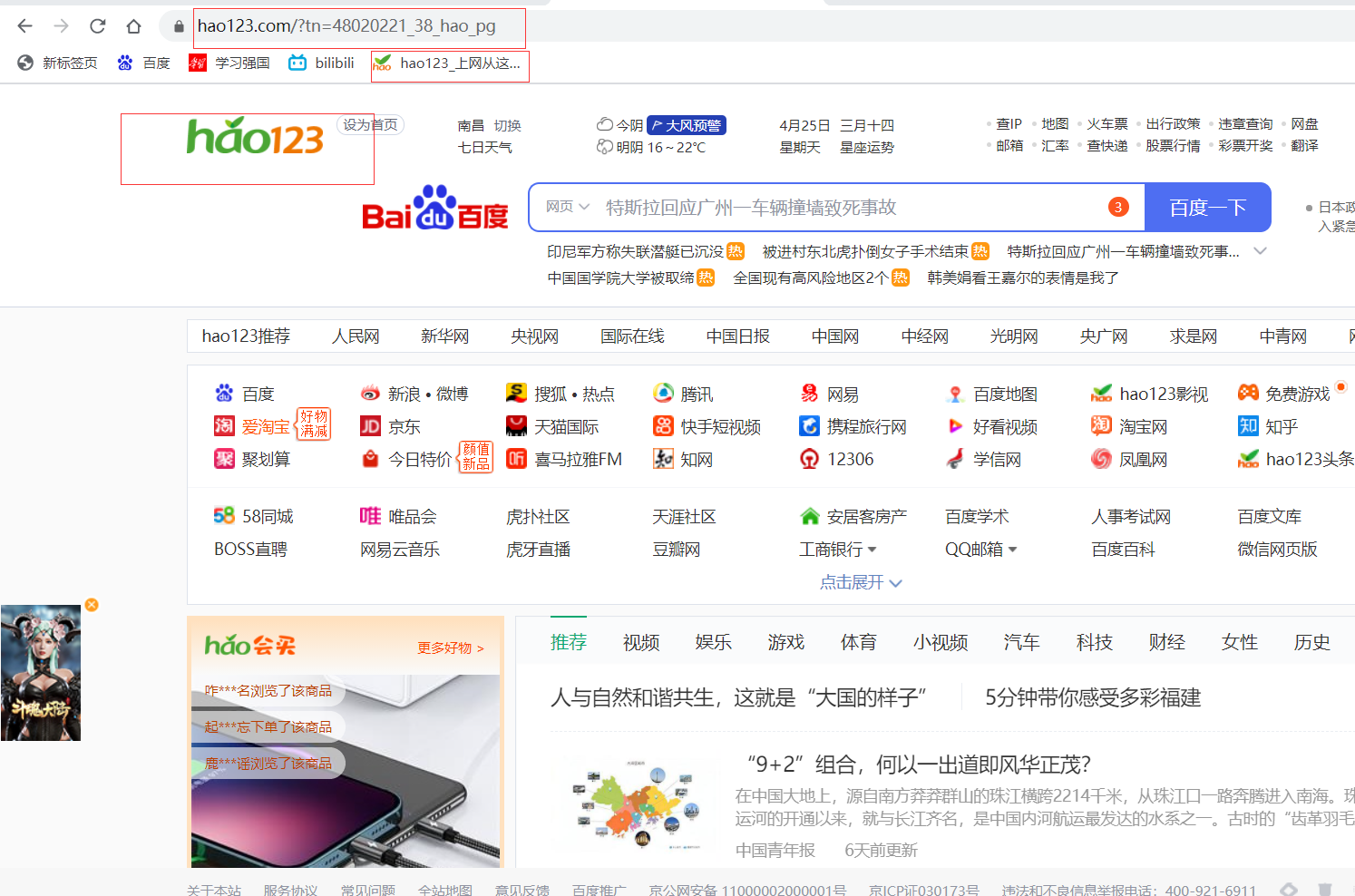Open the 12306 railway site
This screenshot has height=896, width=1355.
point(836,459)
